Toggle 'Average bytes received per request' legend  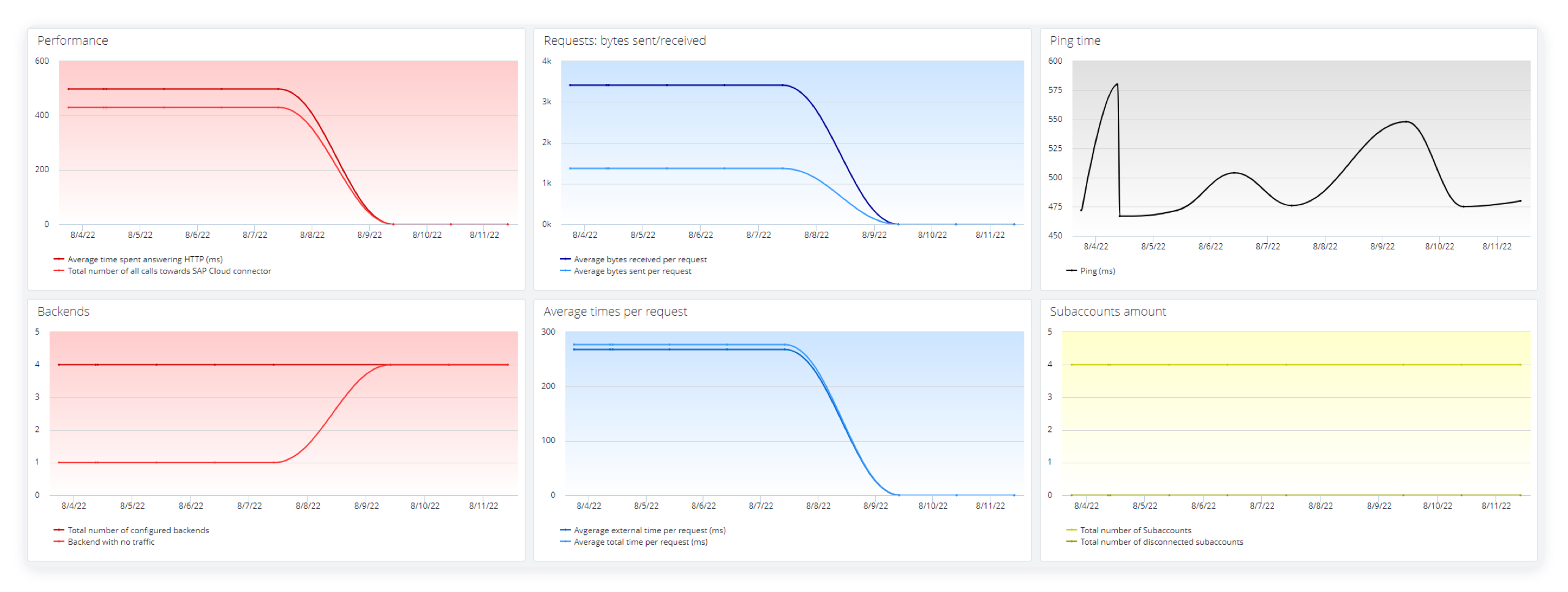(633, 259)
